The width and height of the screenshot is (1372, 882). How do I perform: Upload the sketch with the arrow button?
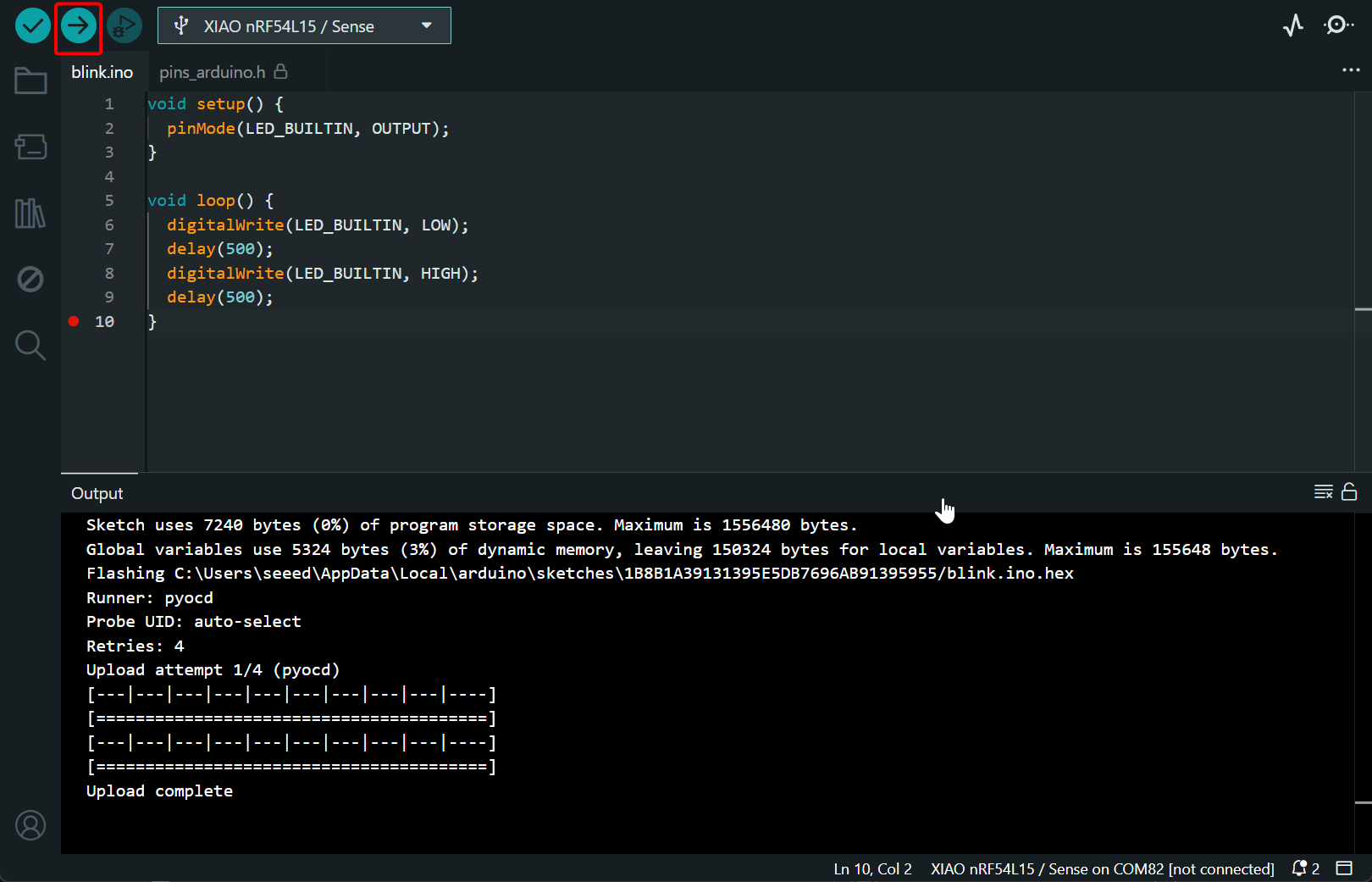[x=78, y=25]
